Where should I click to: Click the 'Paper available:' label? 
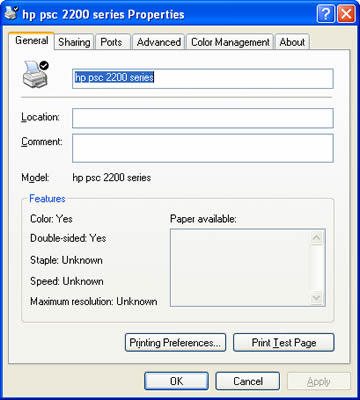[203, 219]
